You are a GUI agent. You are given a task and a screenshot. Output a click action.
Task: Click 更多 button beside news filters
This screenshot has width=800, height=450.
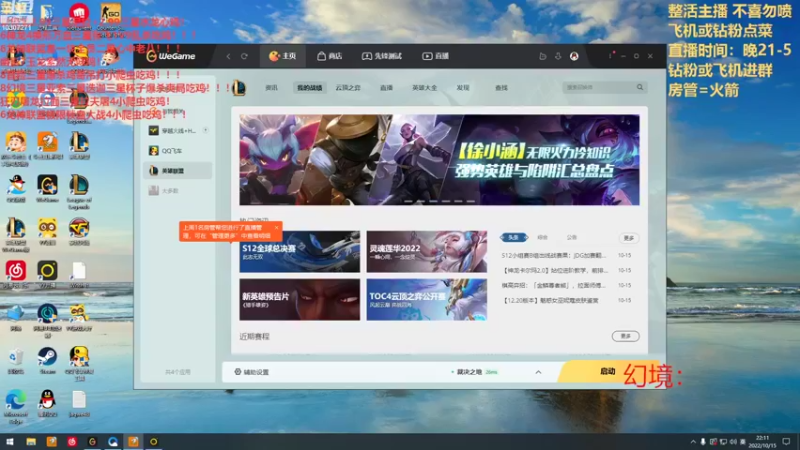pyautogui.click(x=629, y=238)
